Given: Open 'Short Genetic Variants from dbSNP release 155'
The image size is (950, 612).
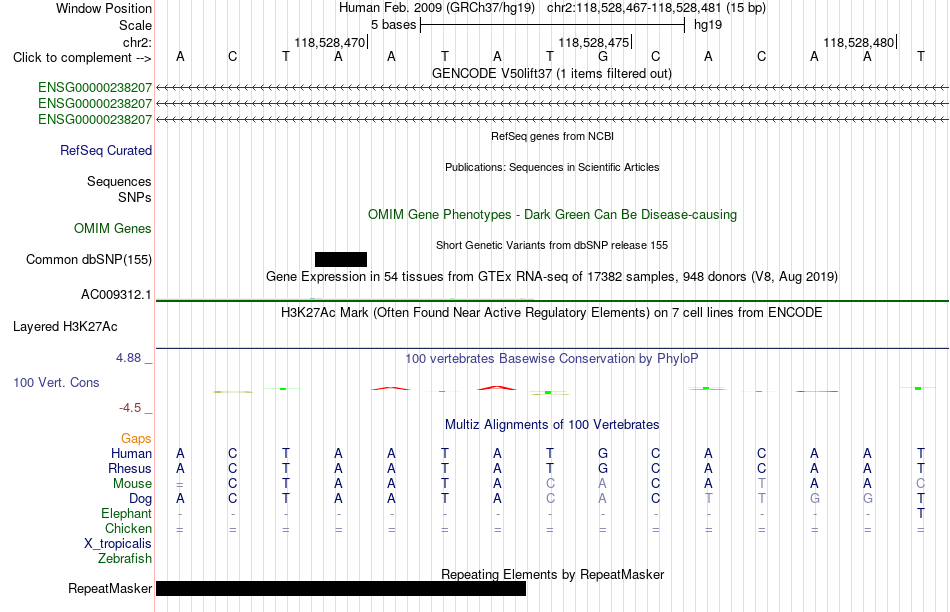Looking at the screenshot, I should [552, 245].
